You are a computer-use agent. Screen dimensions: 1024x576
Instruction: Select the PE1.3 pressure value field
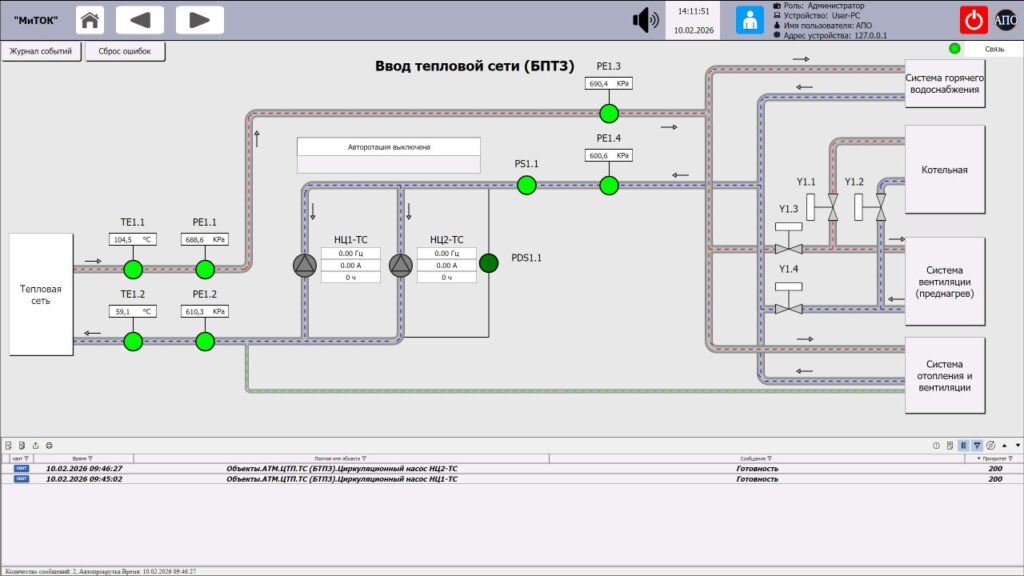tap(609, 84)
